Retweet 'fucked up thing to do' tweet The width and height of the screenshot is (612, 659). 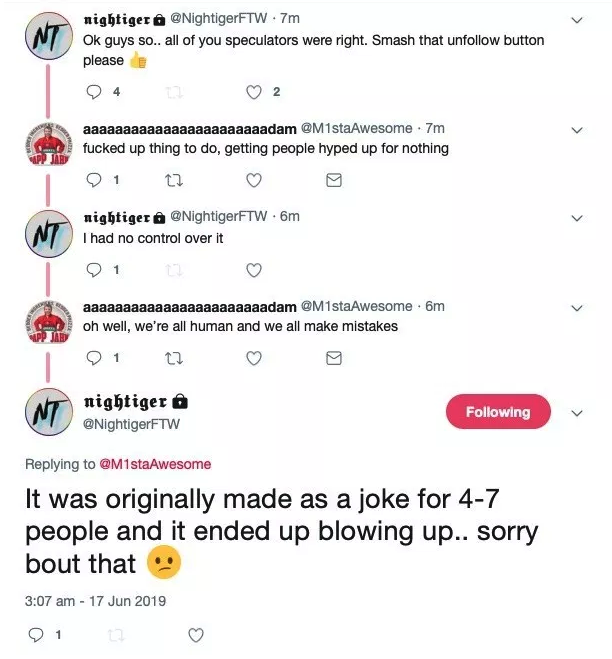tap(174, 180)
